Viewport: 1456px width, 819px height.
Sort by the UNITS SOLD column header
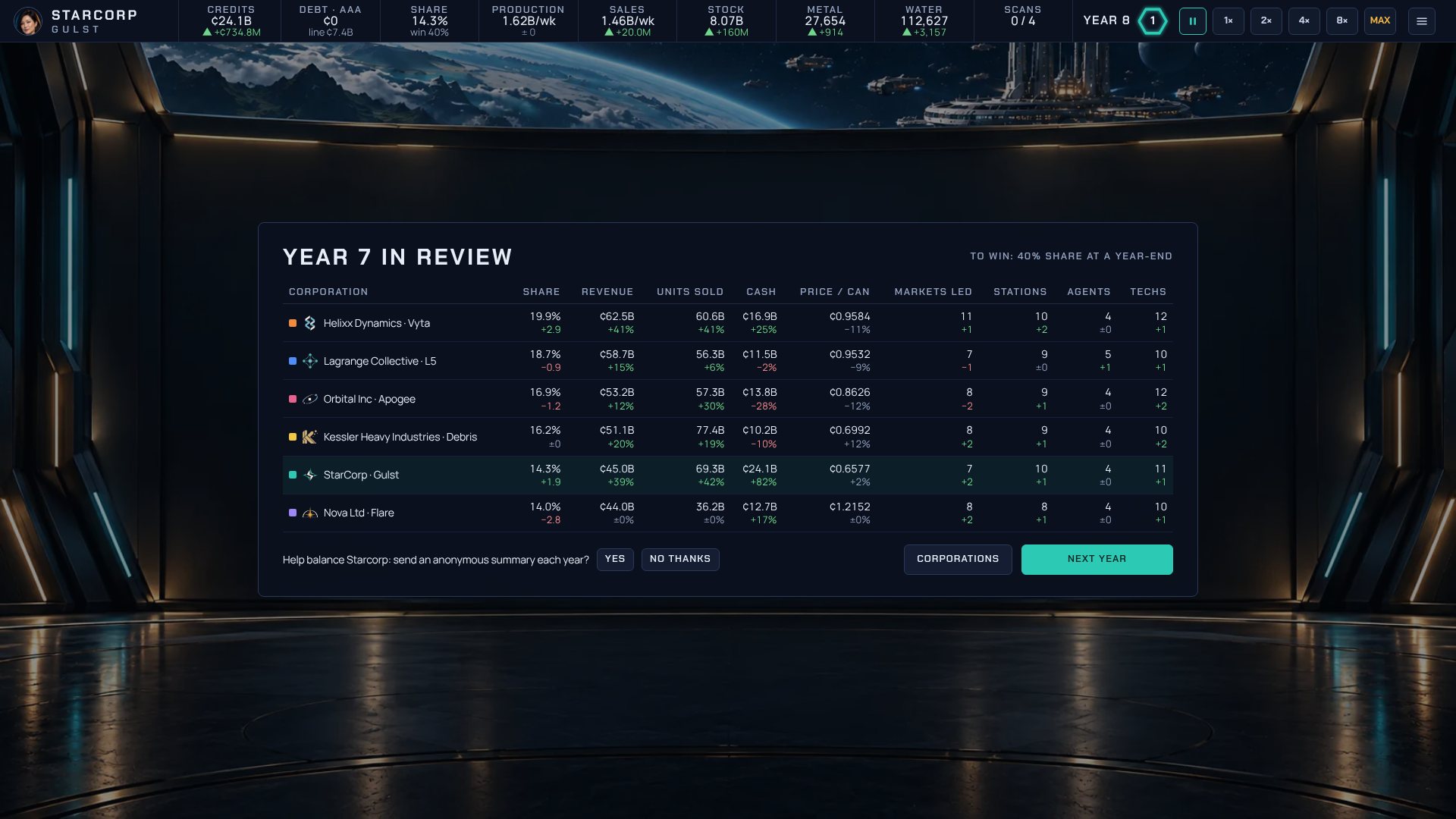[690, 292]
